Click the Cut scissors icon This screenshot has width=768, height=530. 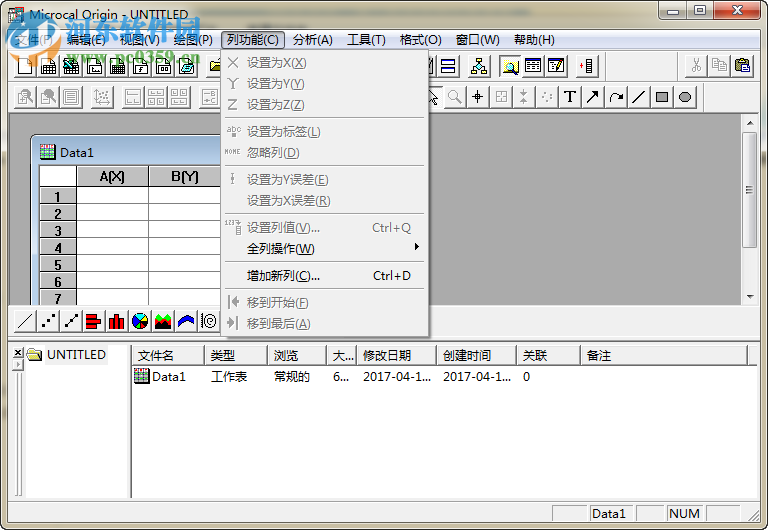click(x=696, y=65)
